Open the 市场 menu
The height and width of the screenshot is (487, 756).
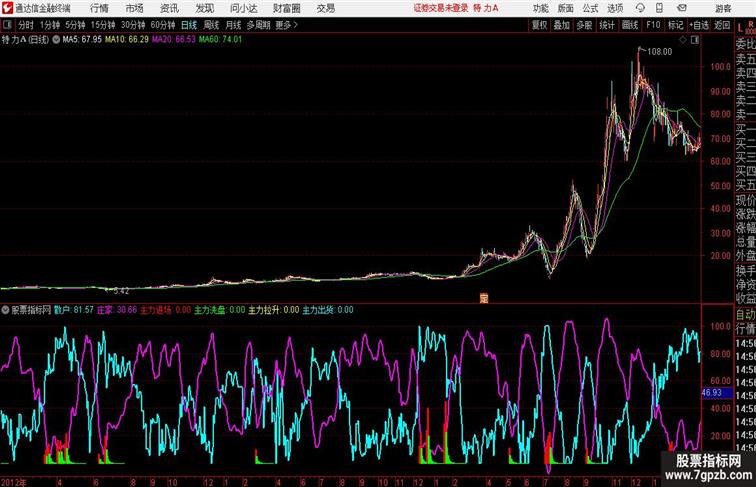[135, 8]
